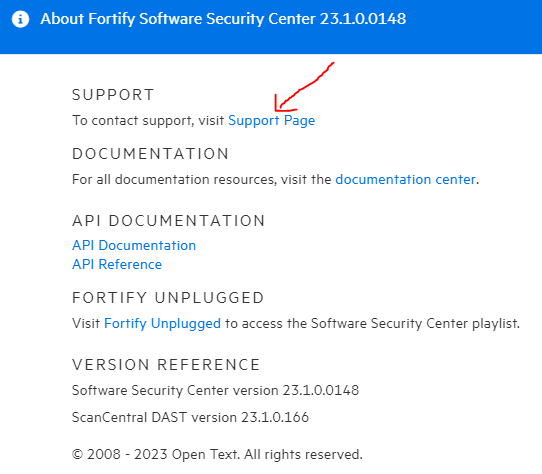This screenshot has width=542, height=474.
Task: Click the Software Security Center version 23.1.0.0148 line
Action: (x=215, y=391)
